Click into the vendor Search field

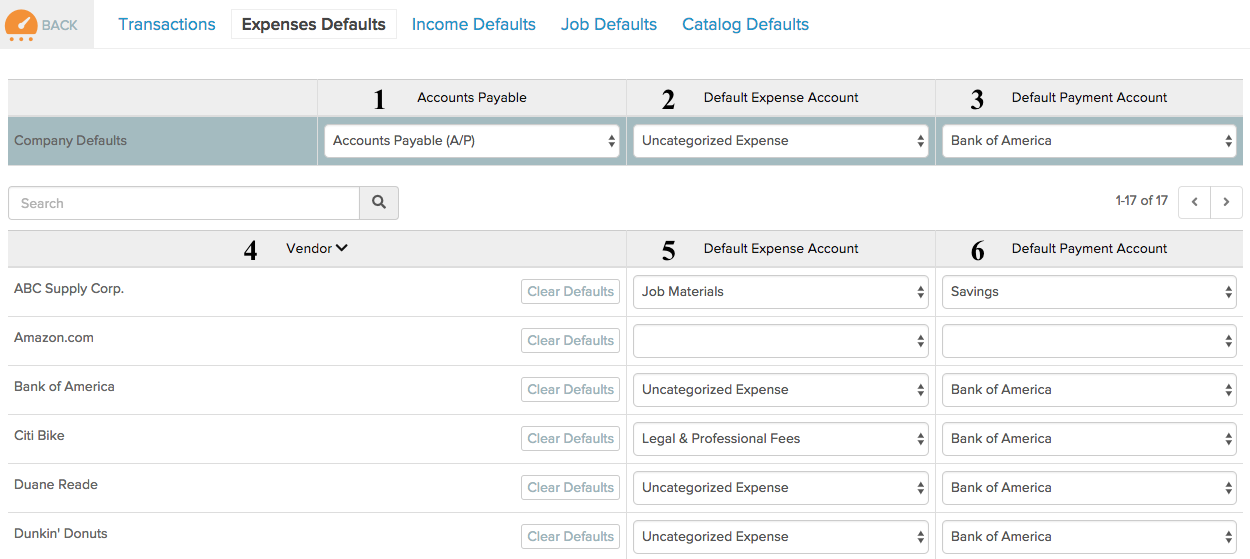(184, 203)
